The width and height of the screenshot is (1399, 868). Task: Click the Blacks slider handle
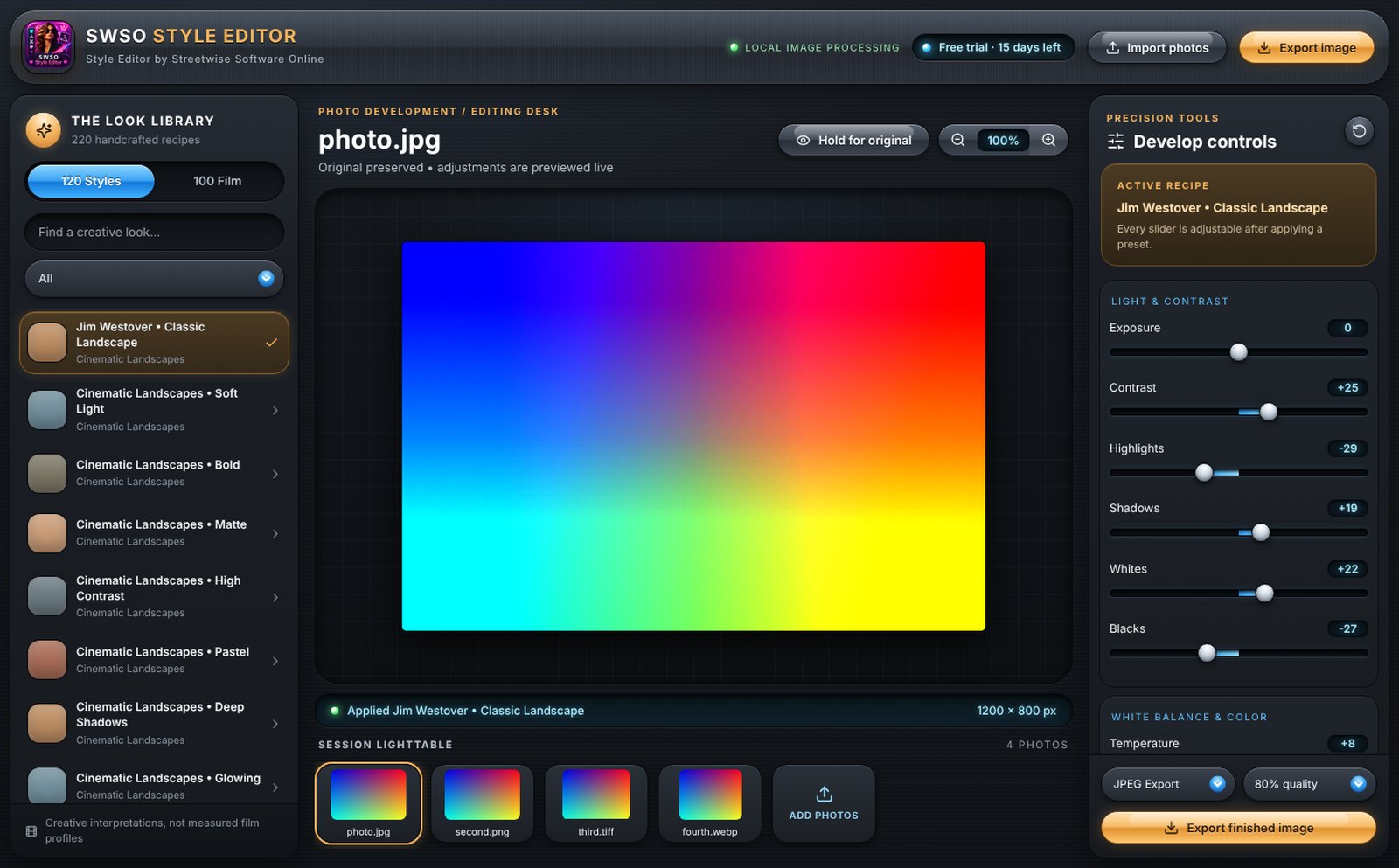(x=1207, y=653)
